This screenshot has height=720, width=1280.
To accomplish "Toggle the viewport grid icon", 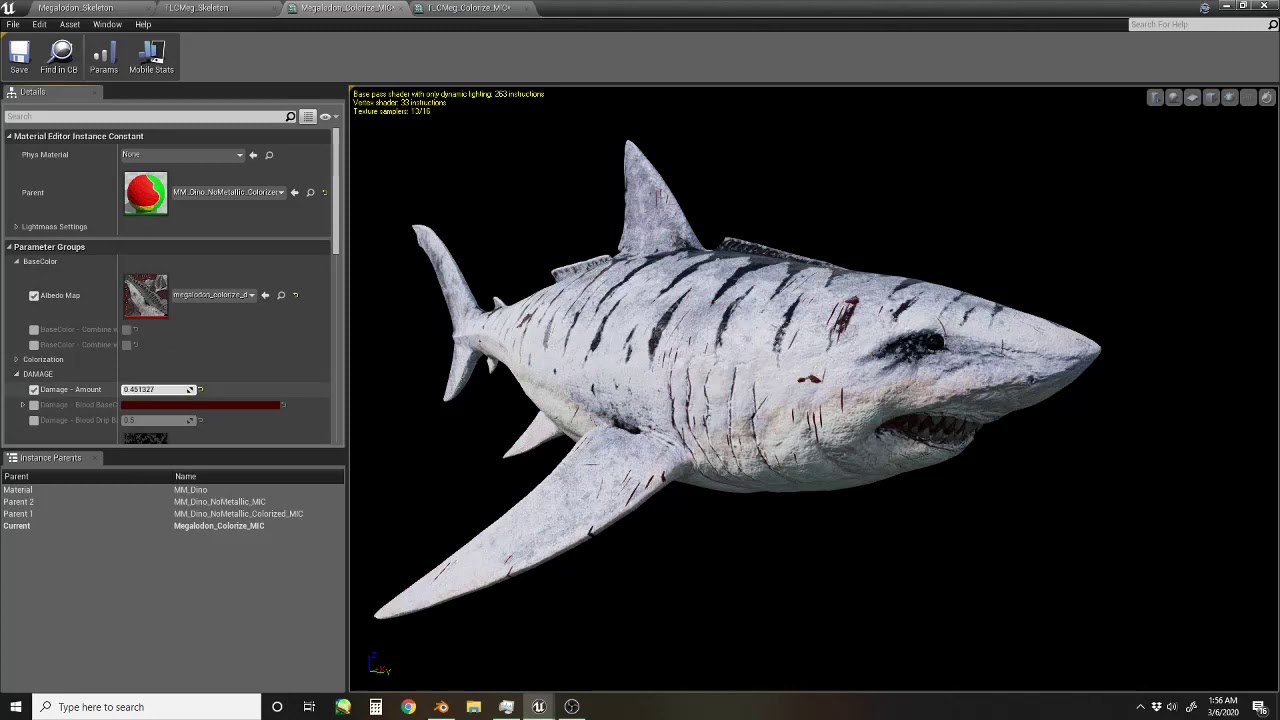I will pyautogui.click(x=1248, y=97).
